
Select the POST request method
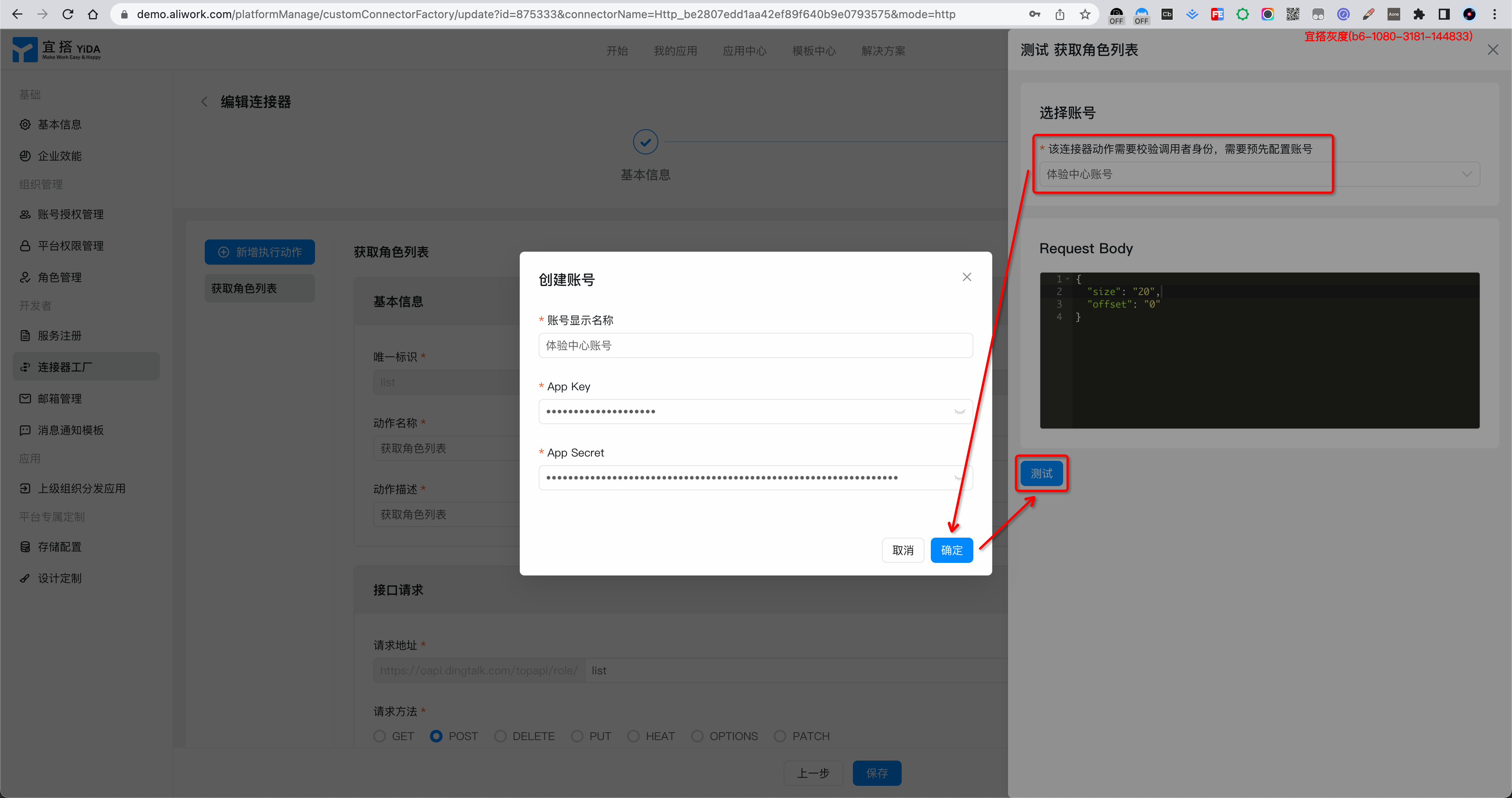pyautogui.click(x=436, y=736)
